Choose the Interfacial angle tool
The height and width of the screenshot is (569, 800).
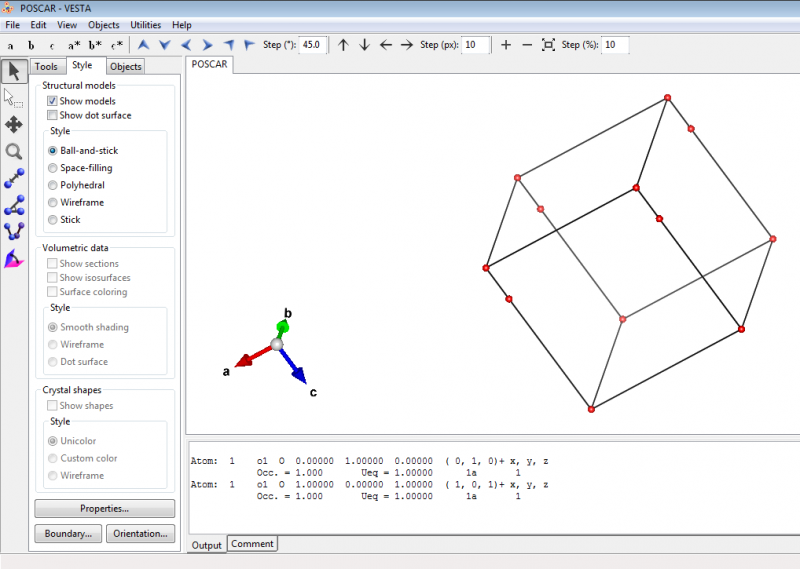tap(14, 260)
